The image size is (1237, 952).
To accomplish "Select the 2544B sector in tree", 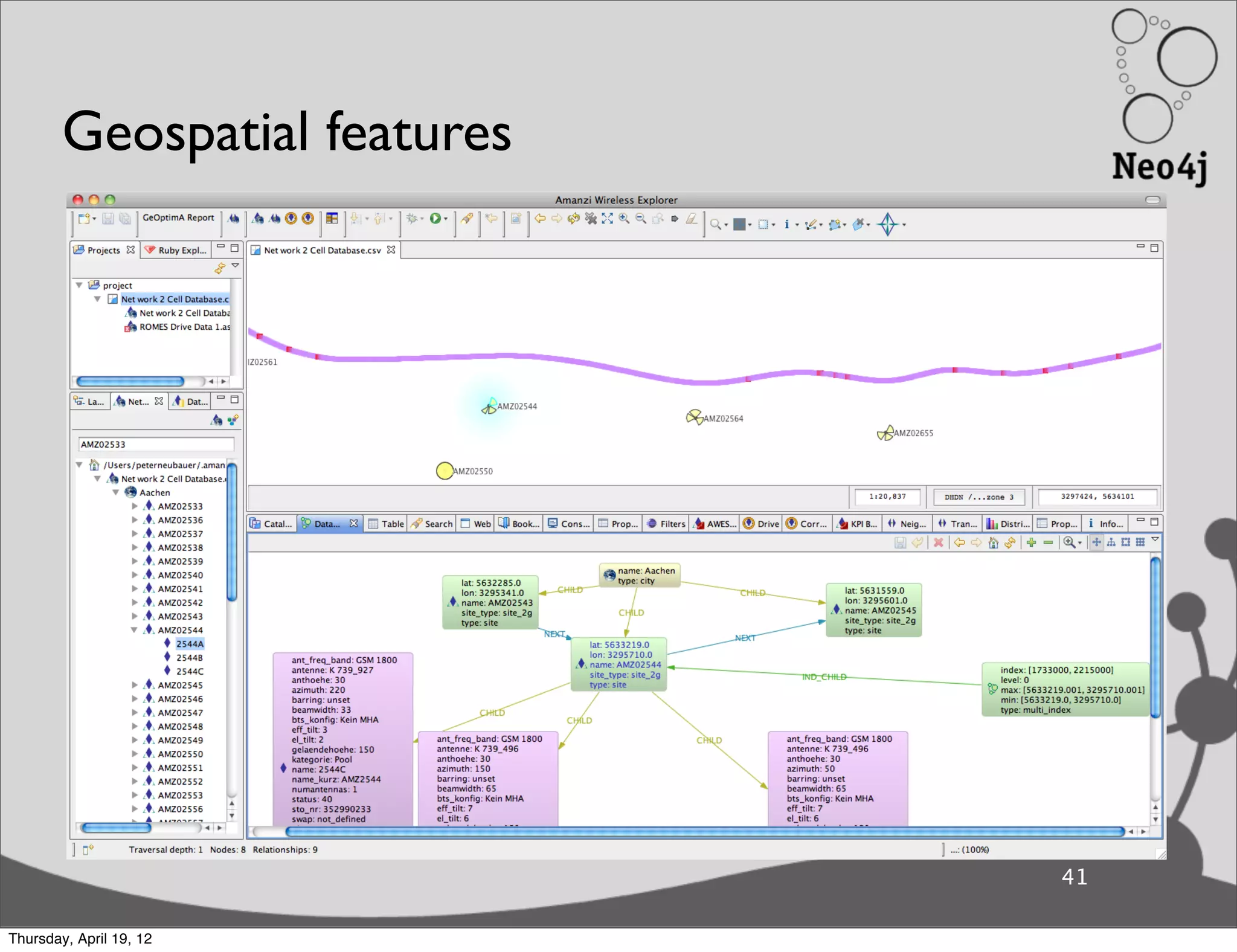I will [190, 657].
